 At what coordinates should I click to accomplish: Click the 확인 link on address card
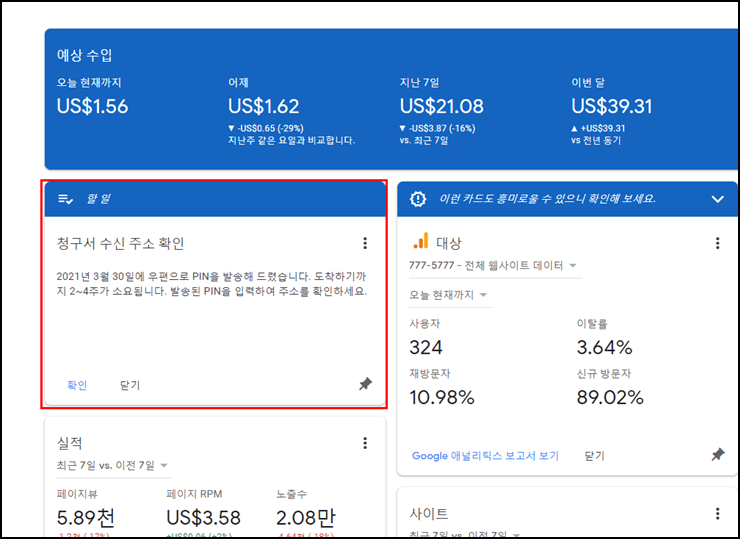coord(77,385)
